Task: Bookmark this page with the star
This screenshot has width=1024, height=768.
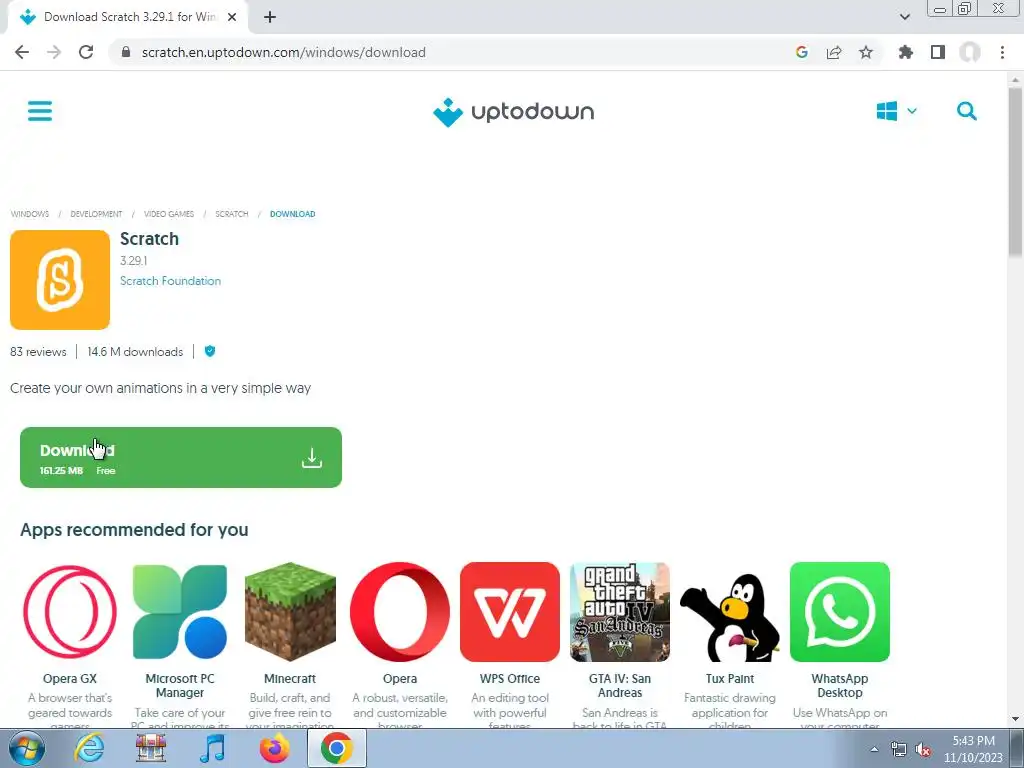Action: pyautogui.click(x=866, y=52)
